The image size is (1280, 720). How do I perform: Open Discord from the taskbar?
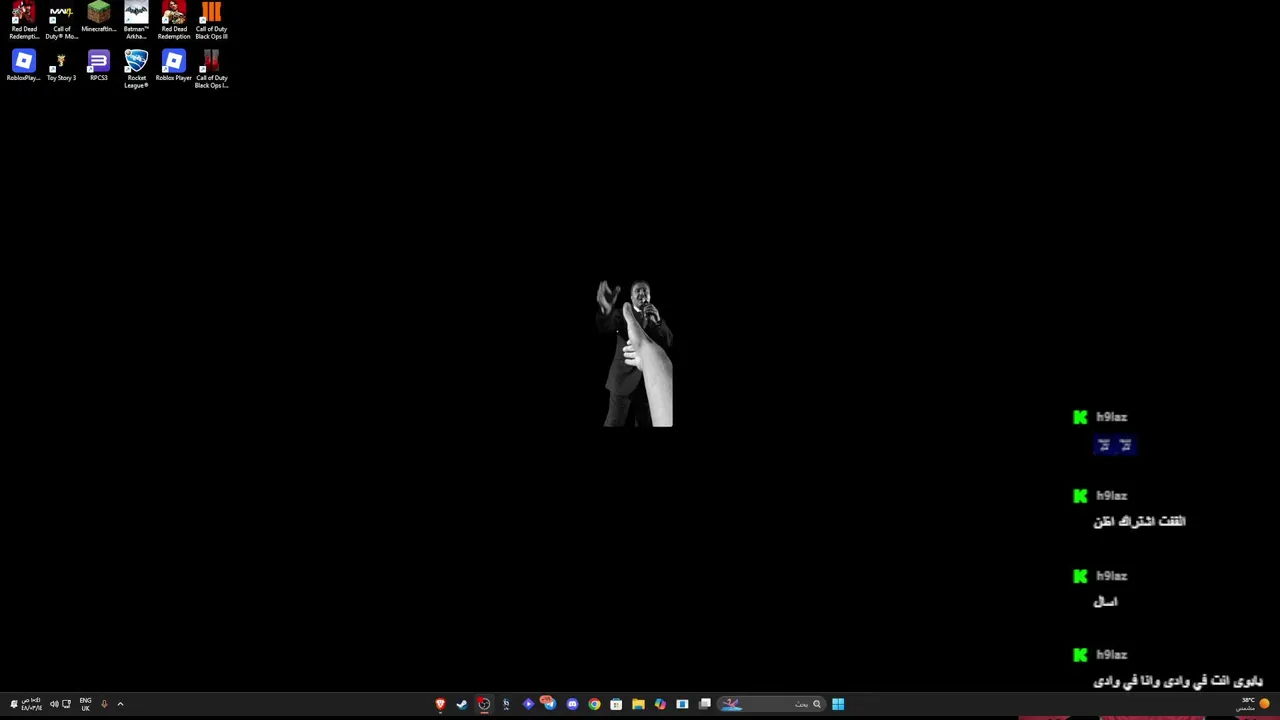[572, 704]
